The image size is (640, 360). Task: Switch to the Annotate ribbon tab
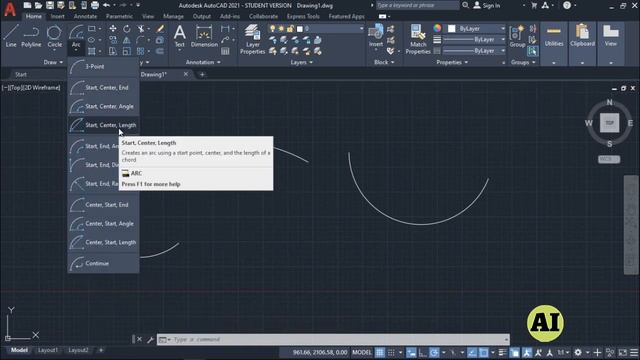[85, 16]
